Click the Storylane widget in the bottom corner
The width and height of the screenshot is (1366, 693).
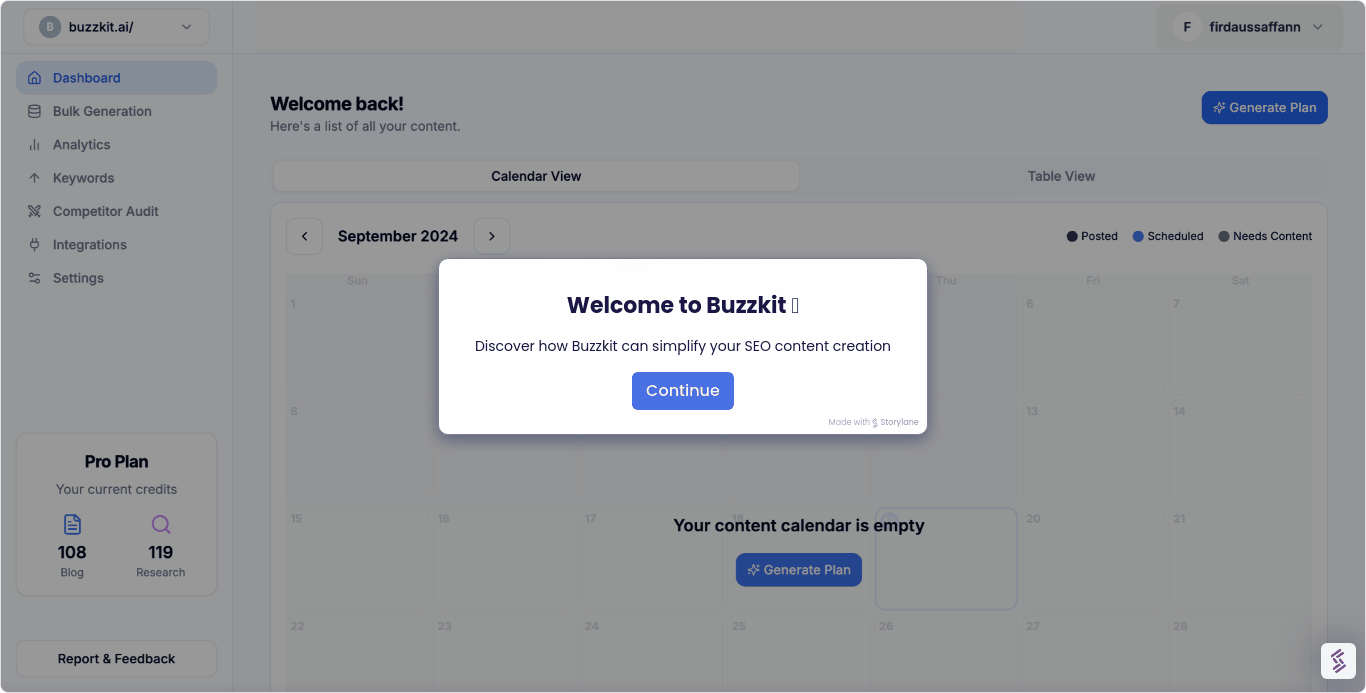[1338, 661]
